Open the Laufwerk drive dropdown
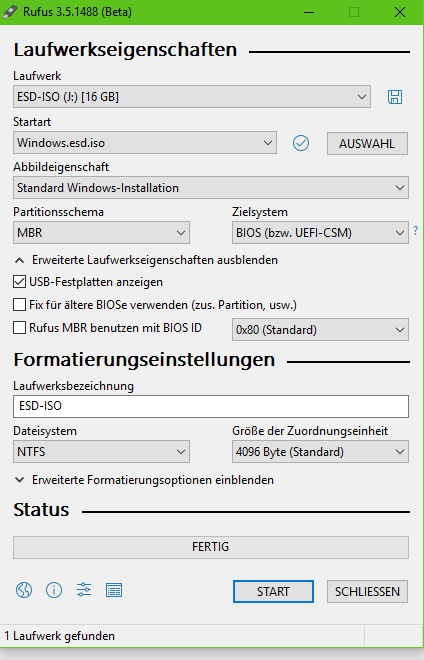 pos(192,97)
